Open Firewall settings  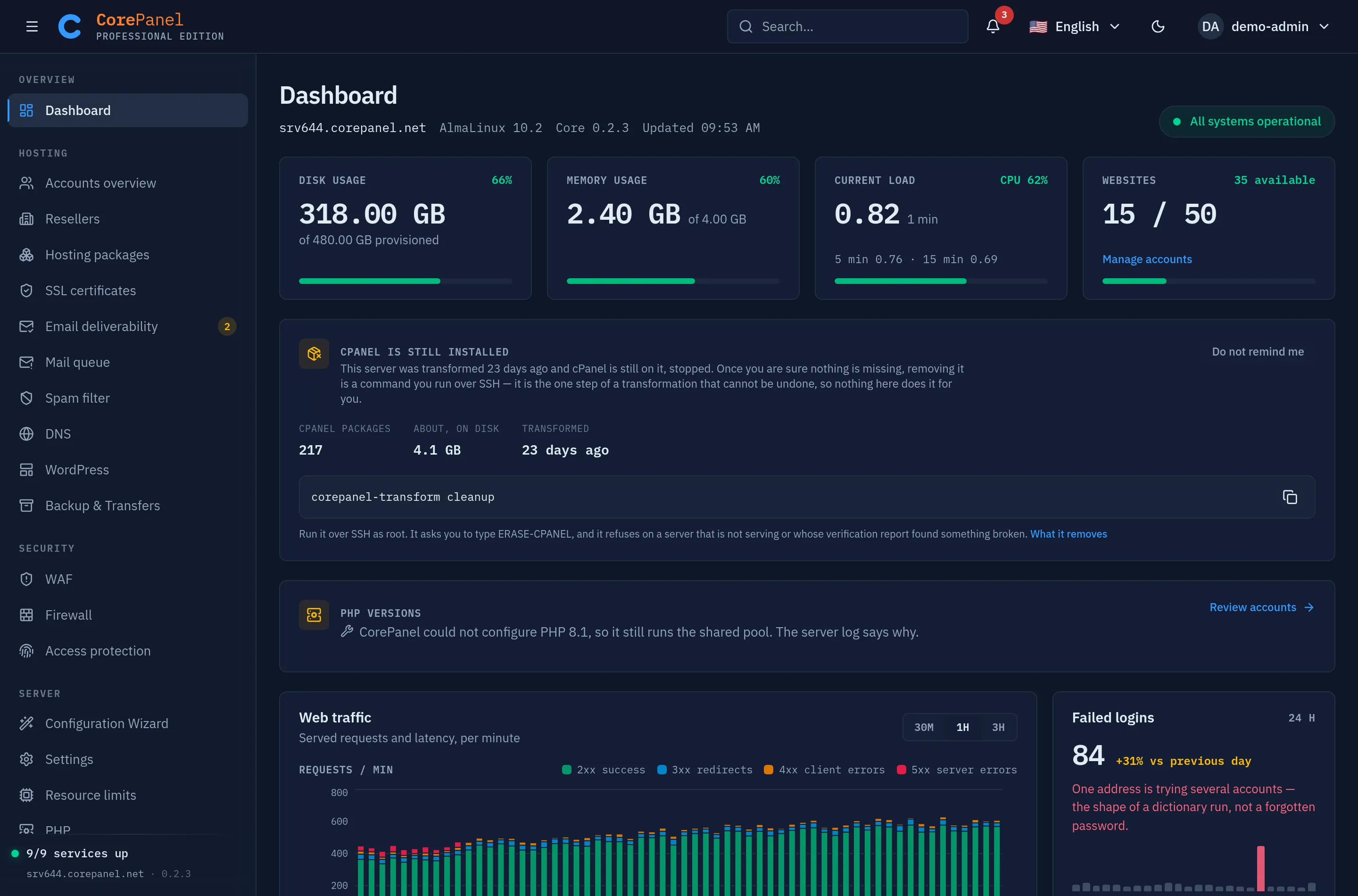click(x=127, y=615)
